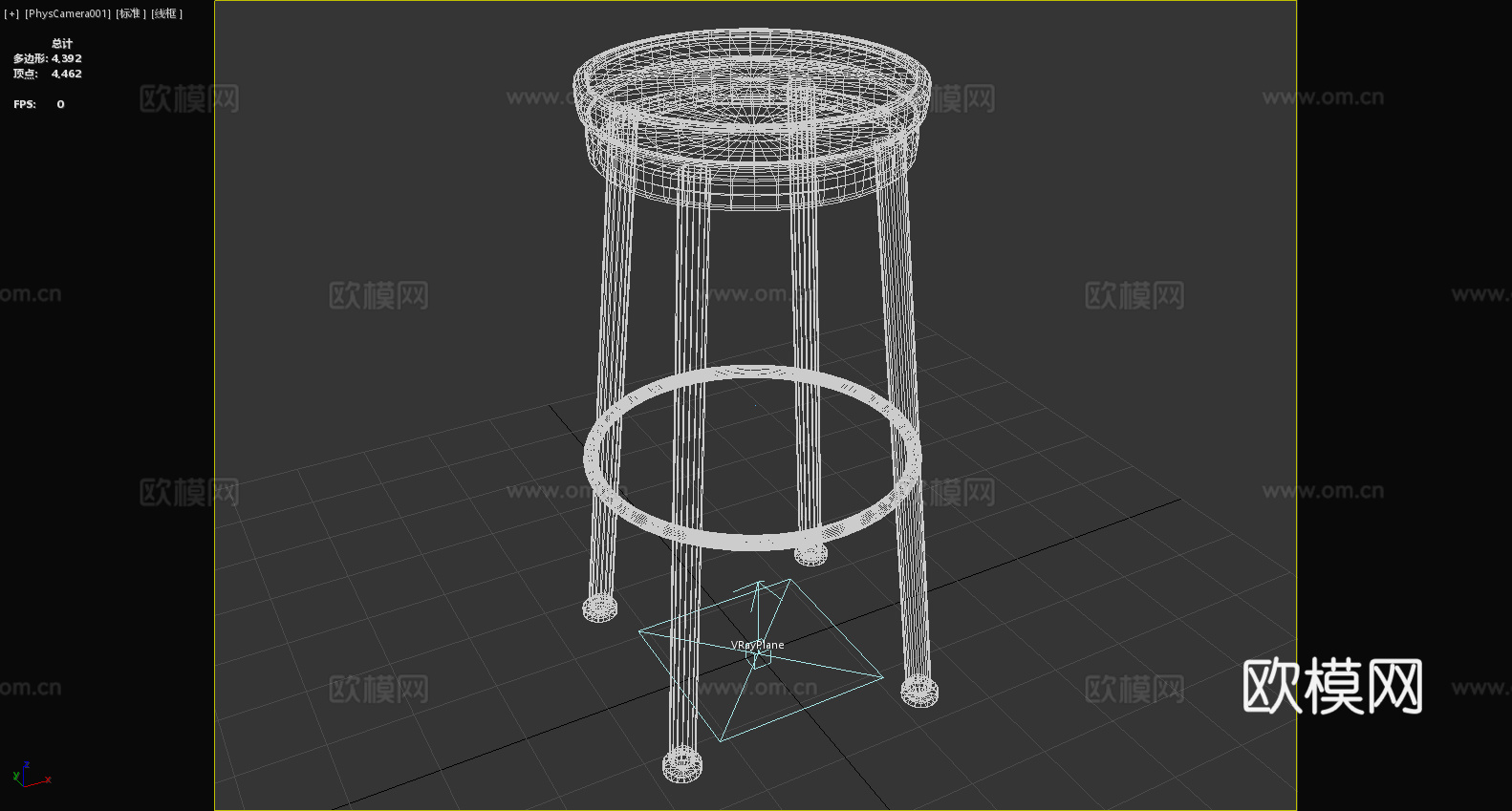Open the PhysCamera001 viewport label menu
Screen dimensions: 1512x811
tap(67, 13)
